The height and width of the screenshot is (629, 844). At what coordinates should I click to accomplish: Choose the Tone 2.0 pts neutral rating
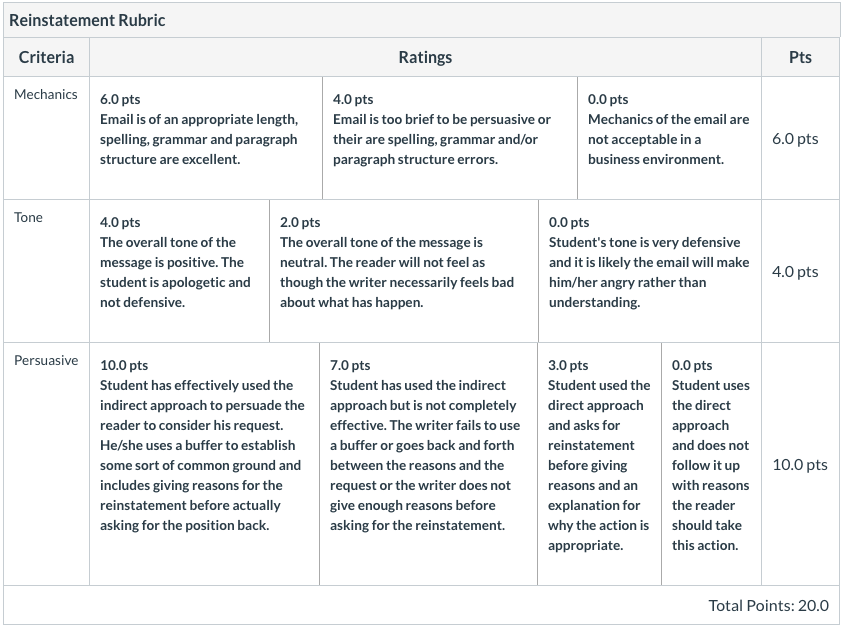pos(404,271)
